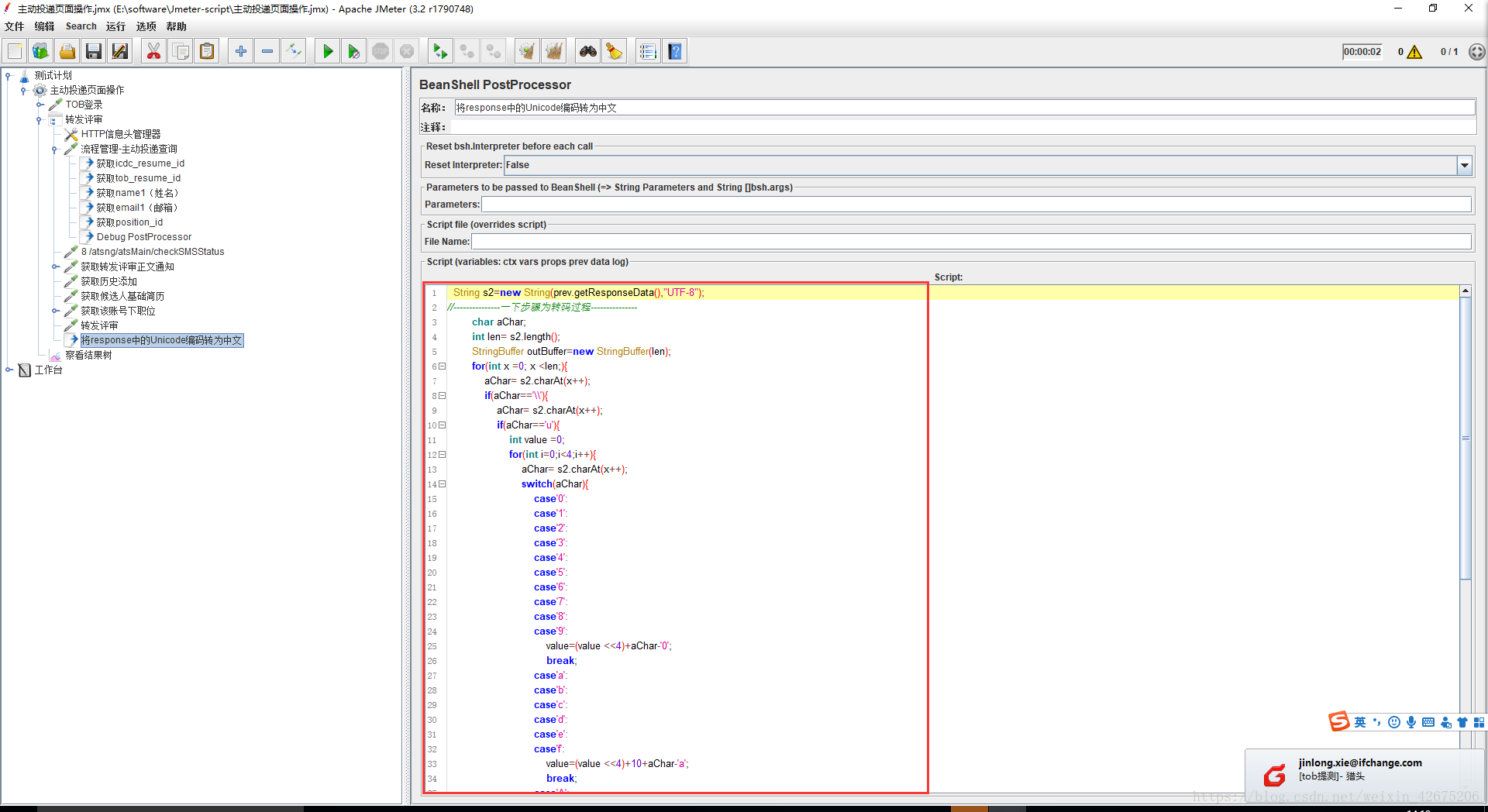The width and height of the screenshot is (1488, 812).
Task: Select 获取icdc_resume_id extractor
Action: 140,163
